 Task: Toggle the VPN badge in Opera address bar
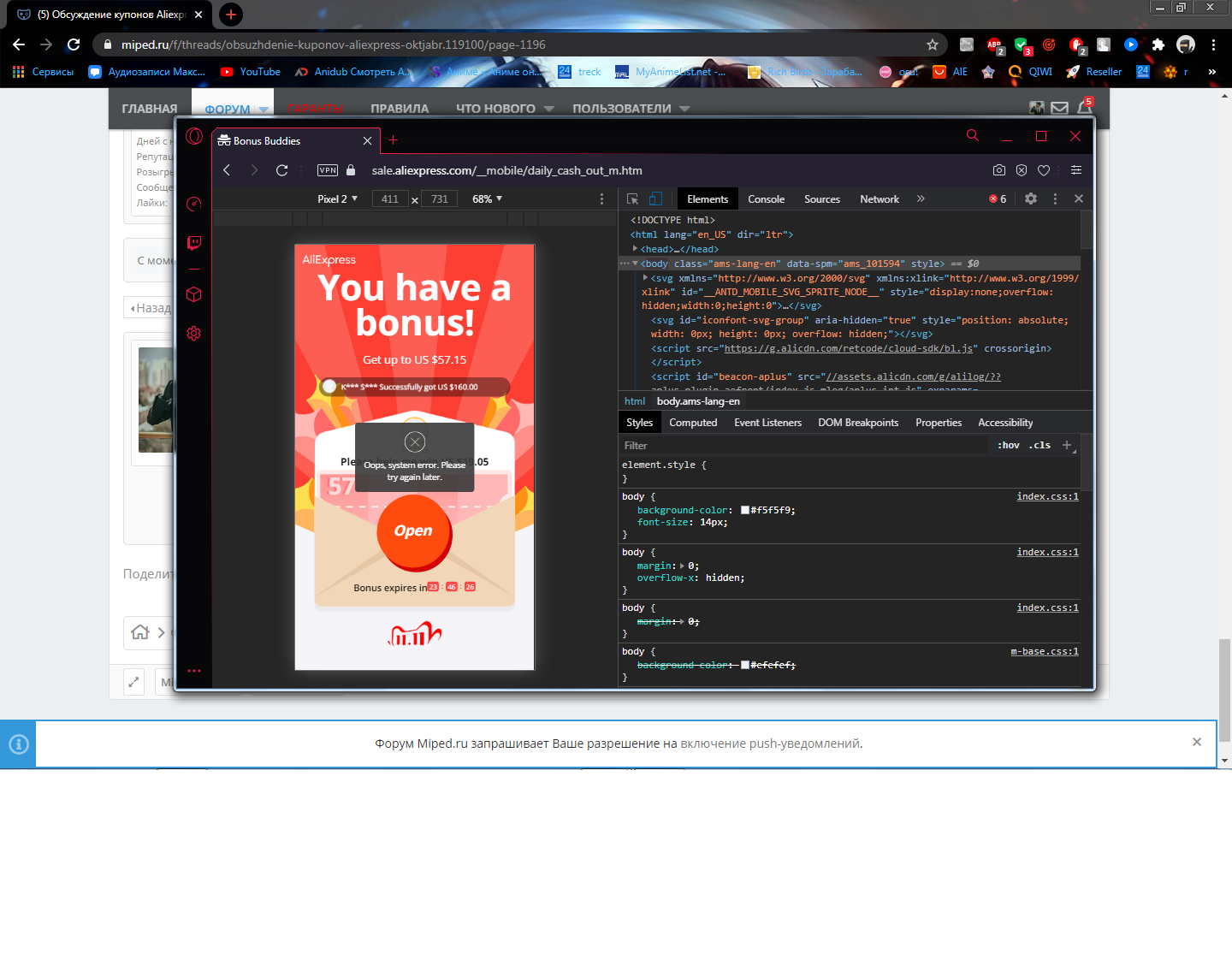328,170
